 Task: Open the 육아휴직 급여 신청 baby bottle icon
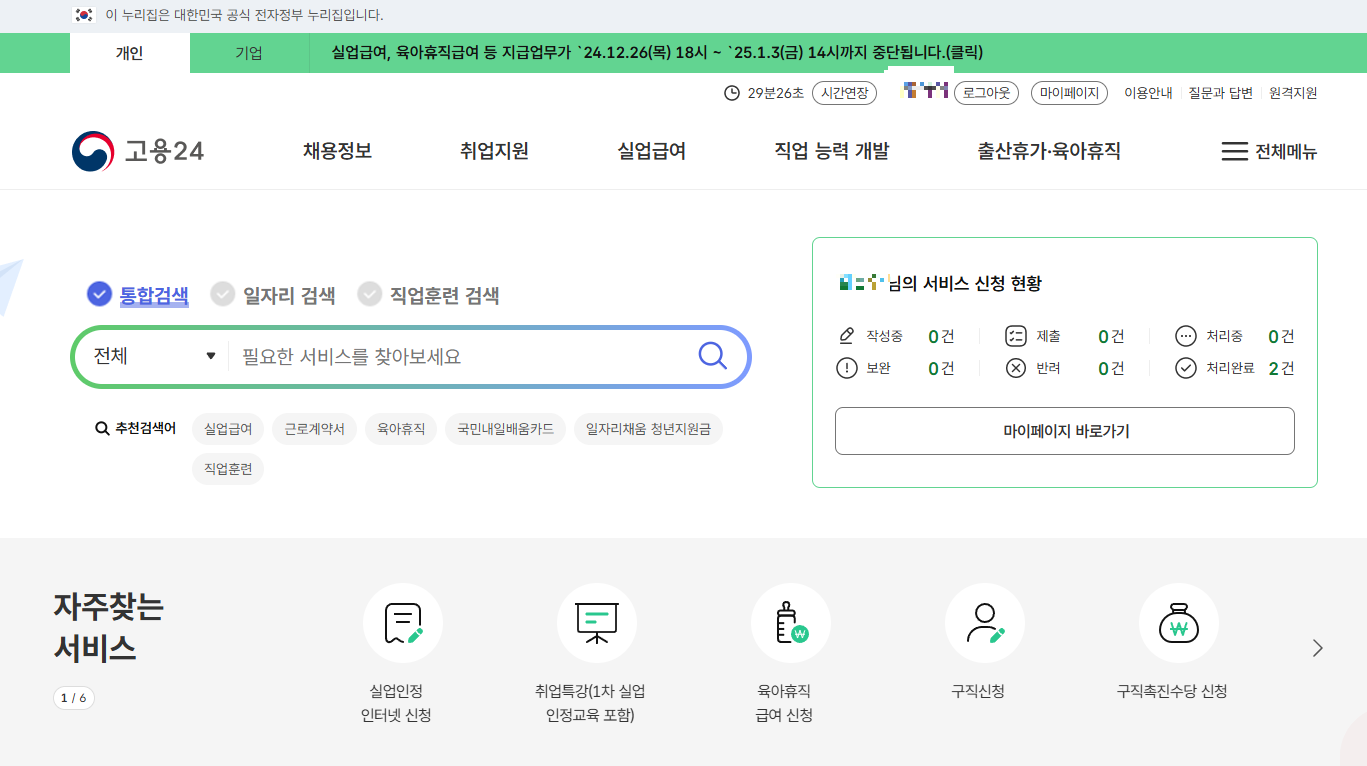(791, 623)
